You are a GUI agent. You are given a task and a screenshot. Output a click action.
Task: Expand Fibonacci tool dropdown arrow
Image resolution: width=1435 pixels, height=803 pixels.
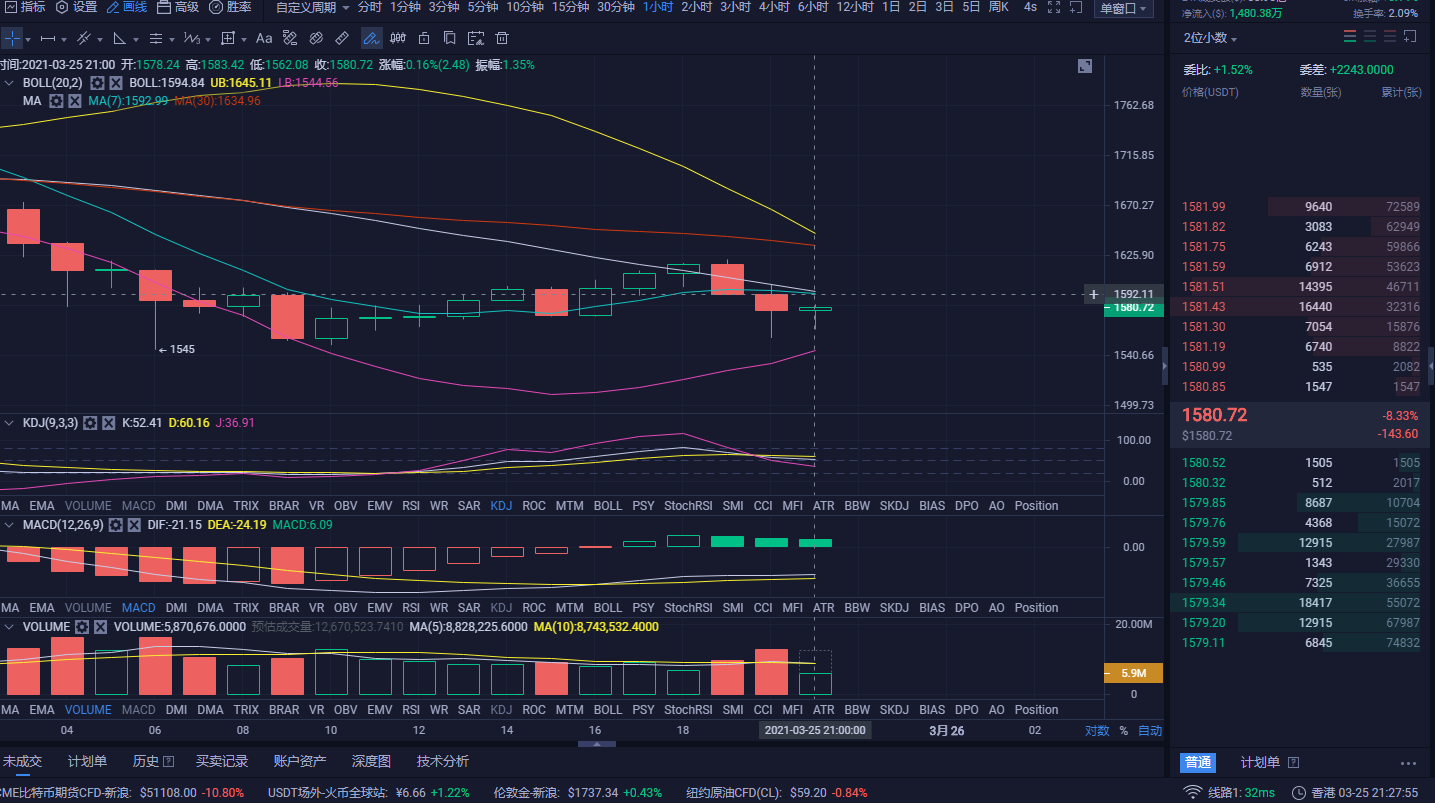pos(173,39)
